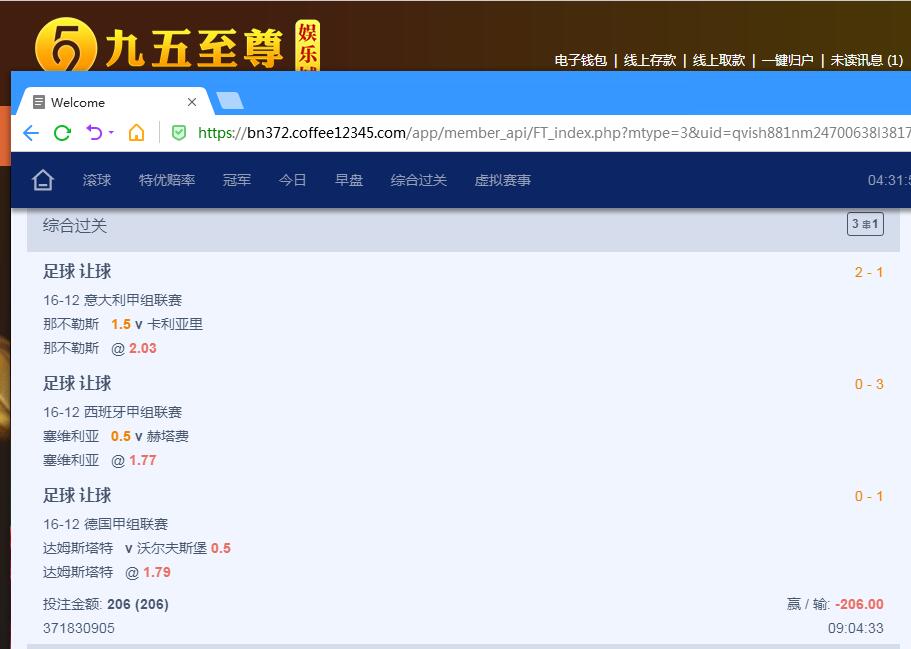
Task: Click the browser back arrow icon
Action: [x=31, y=133]
